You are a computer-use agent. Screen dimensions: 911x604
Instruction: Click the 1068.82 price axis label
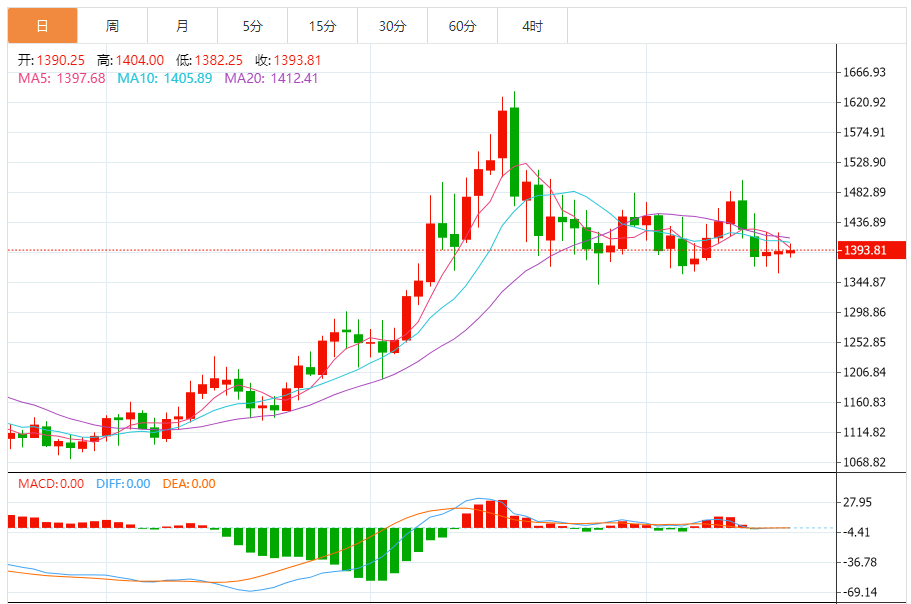tap(865, 462)
